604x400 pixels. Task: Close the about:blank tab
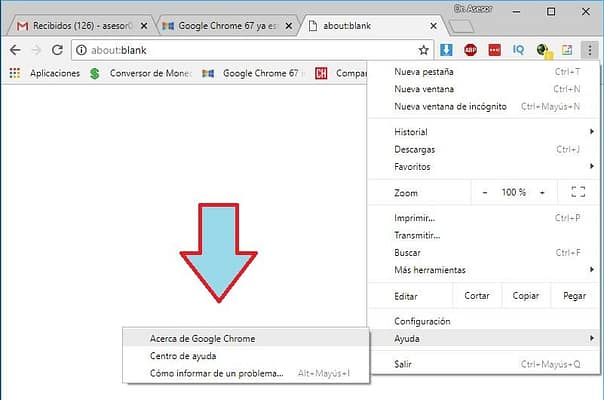tap(433, 26)
